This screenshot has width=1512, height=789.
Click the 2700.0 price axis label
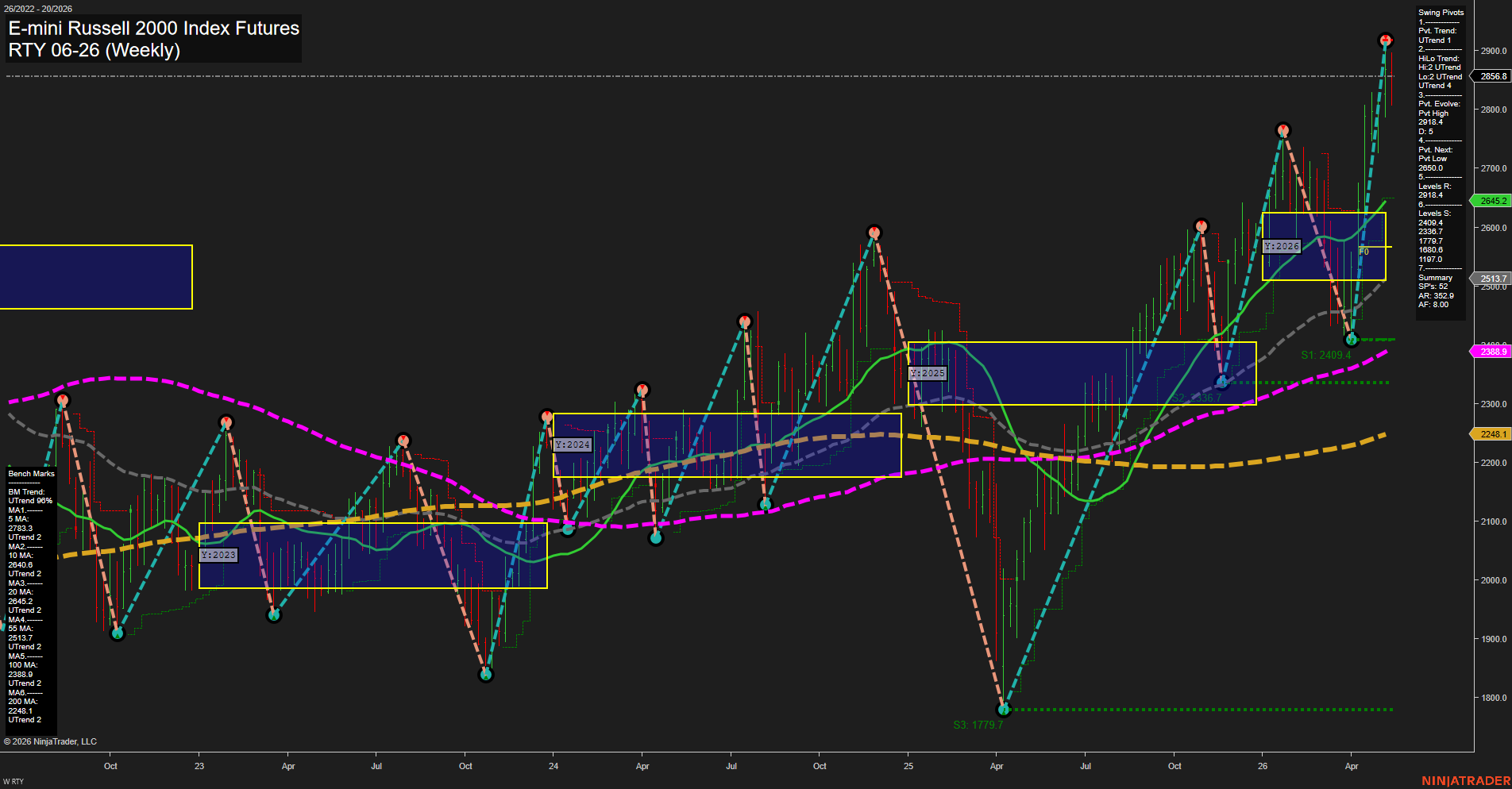[x=1493, y=168]
